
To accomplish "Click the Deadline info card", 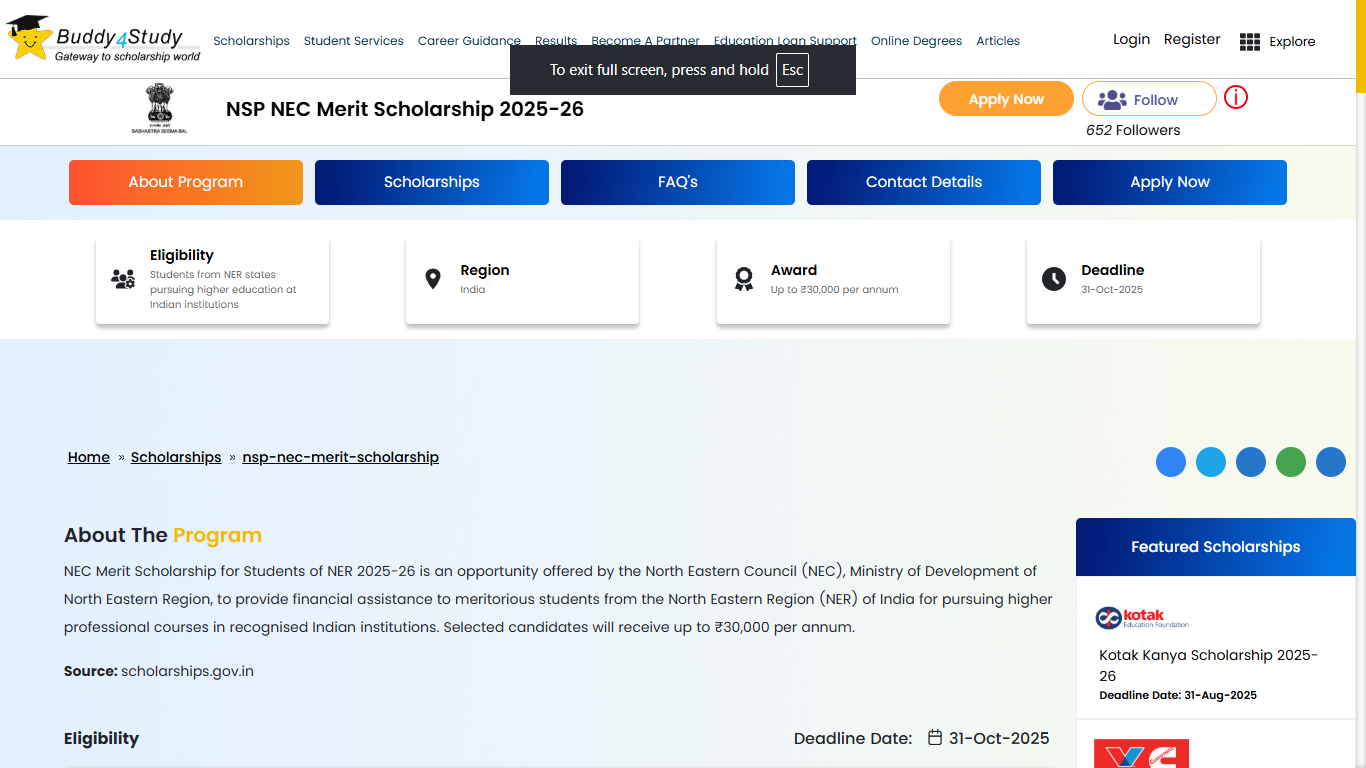I will pyautogui.click(x=1143, y=280).
